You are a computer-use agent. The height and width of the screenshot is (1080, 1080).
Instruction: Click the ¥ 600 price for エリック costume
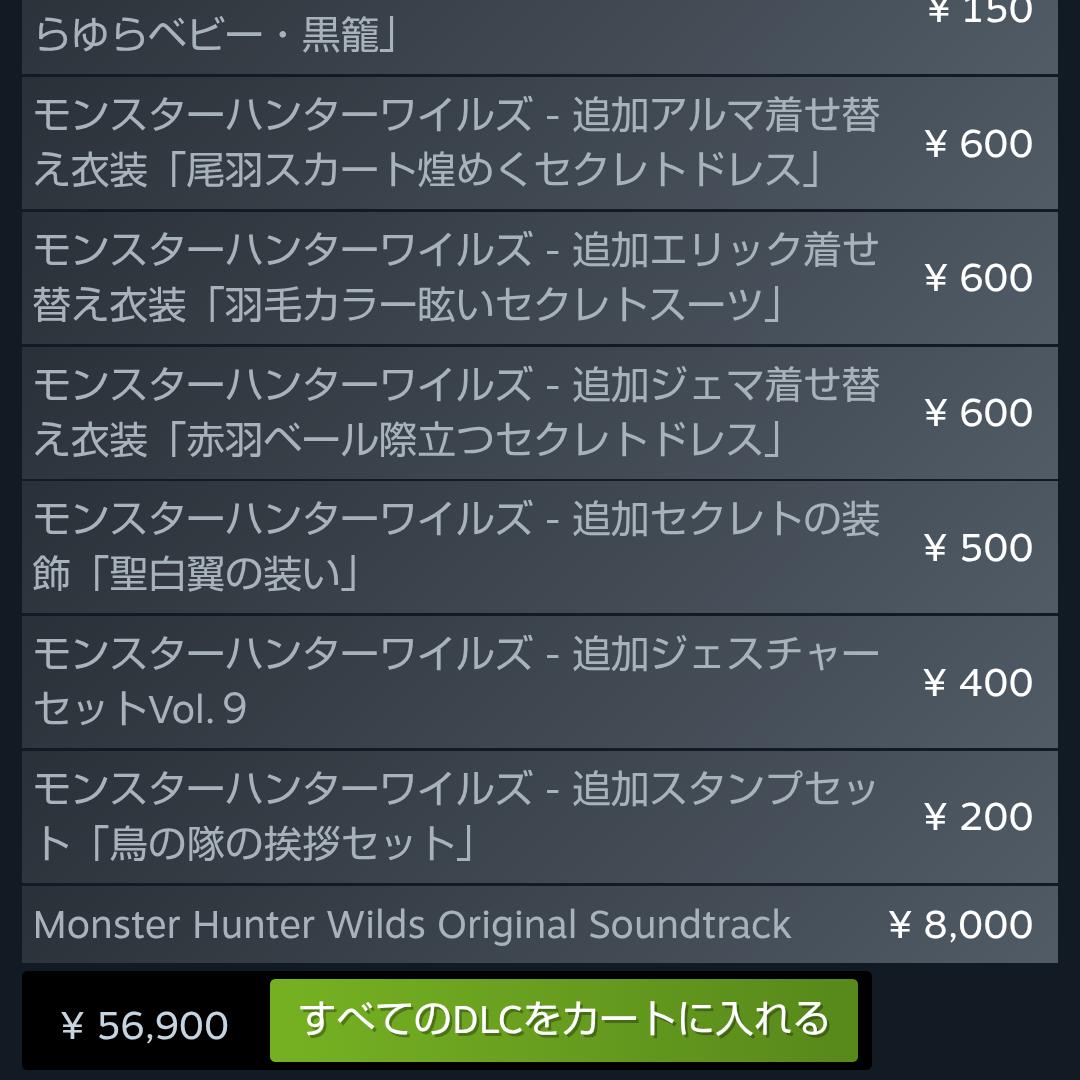(x=978, y=278)
